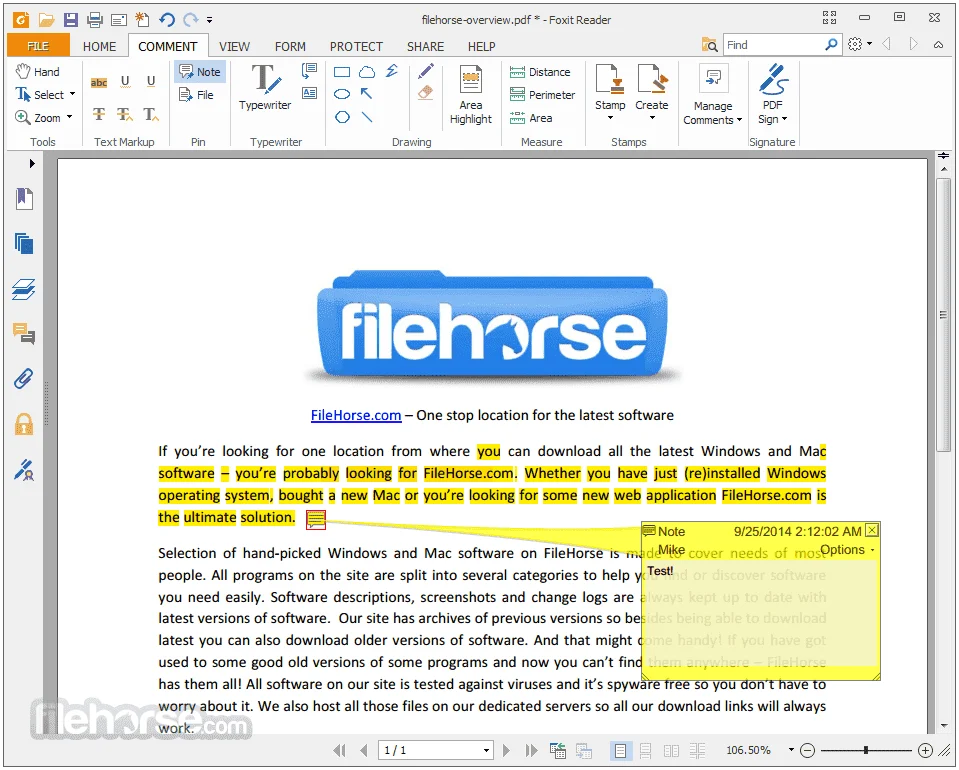Open the Comments side panel
The height and width of the screenshot is (770, 959).
[x=24, y=334]
